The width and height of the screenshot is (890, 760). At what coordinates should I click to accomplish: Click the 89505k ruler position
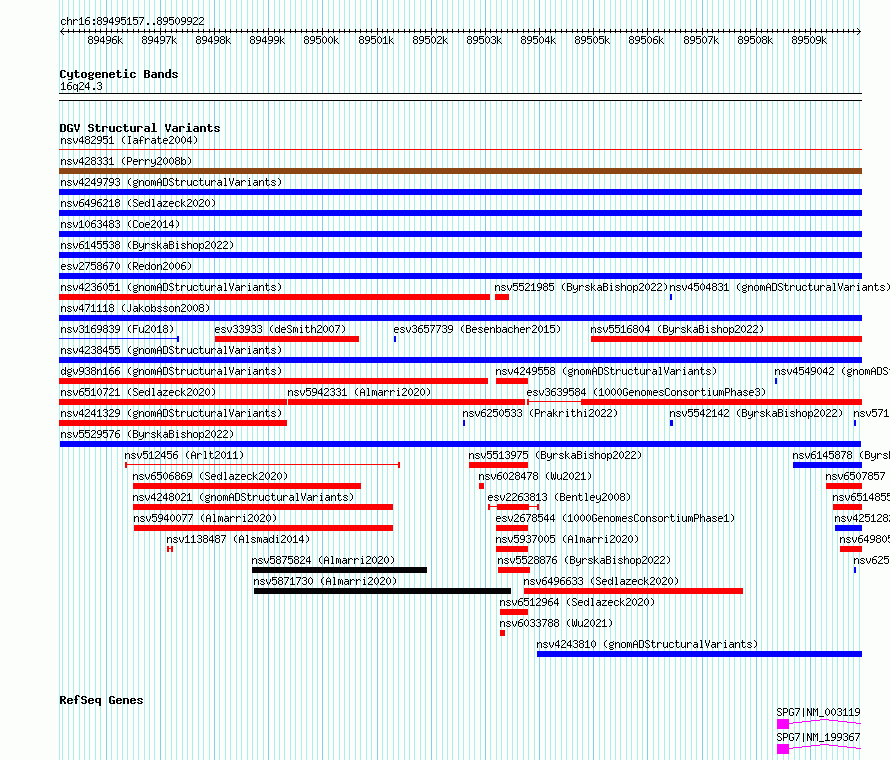click(592, 40)
